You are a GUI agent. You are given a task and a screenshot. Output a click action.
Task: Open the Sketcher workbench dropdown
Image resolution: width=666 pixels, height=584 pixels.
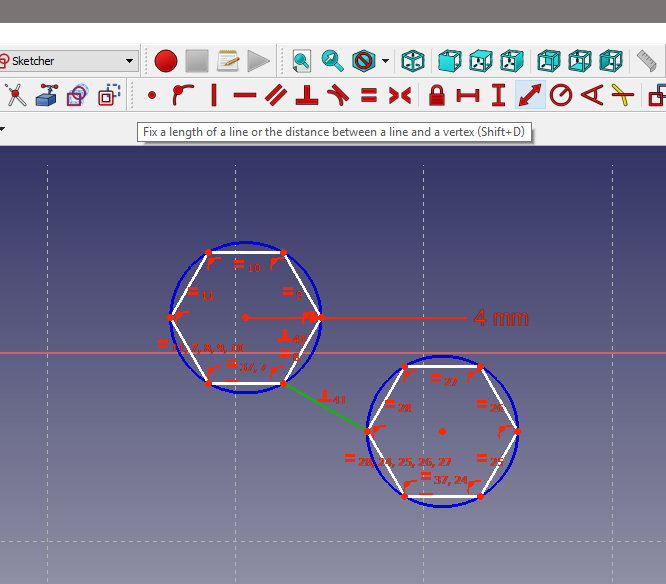(x=69, y=61)
